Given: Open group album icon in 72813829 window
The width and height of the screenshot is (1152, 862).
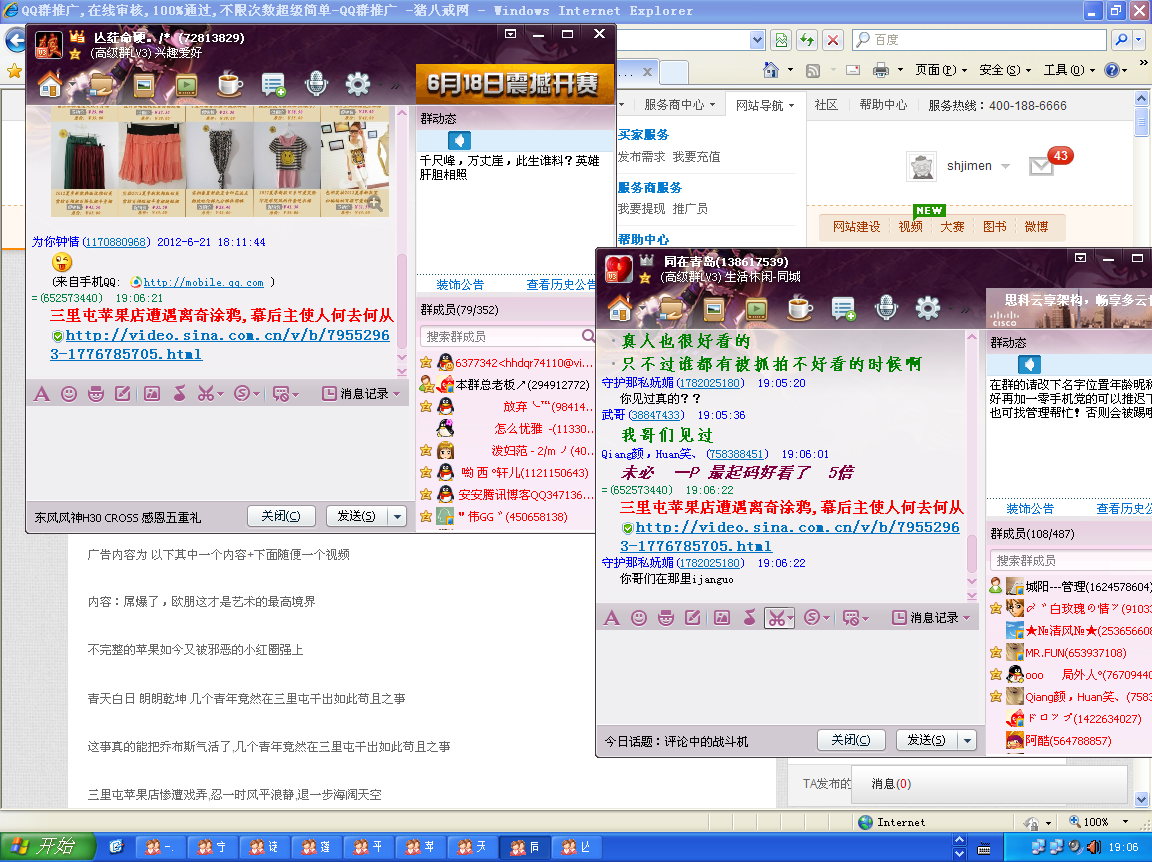Looking at the screenshot, I should point(144,85).
